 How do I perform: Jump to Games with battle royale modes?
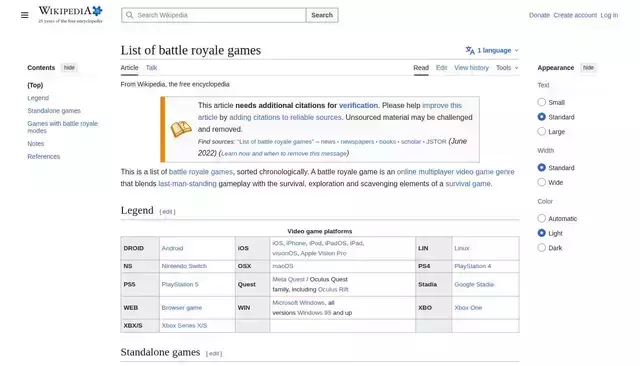(x=62, y=127)
